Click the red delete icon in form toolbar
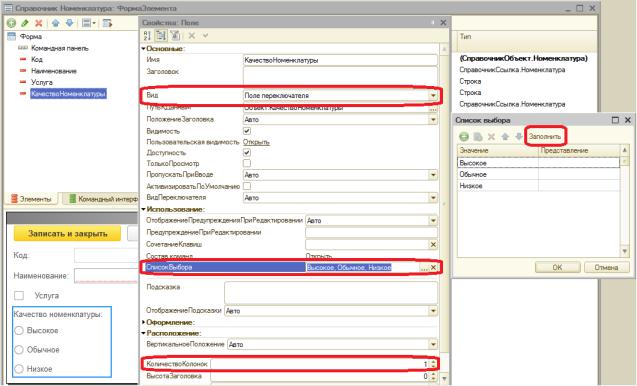This screenshot has height=386, width=637. coord(39,23)
